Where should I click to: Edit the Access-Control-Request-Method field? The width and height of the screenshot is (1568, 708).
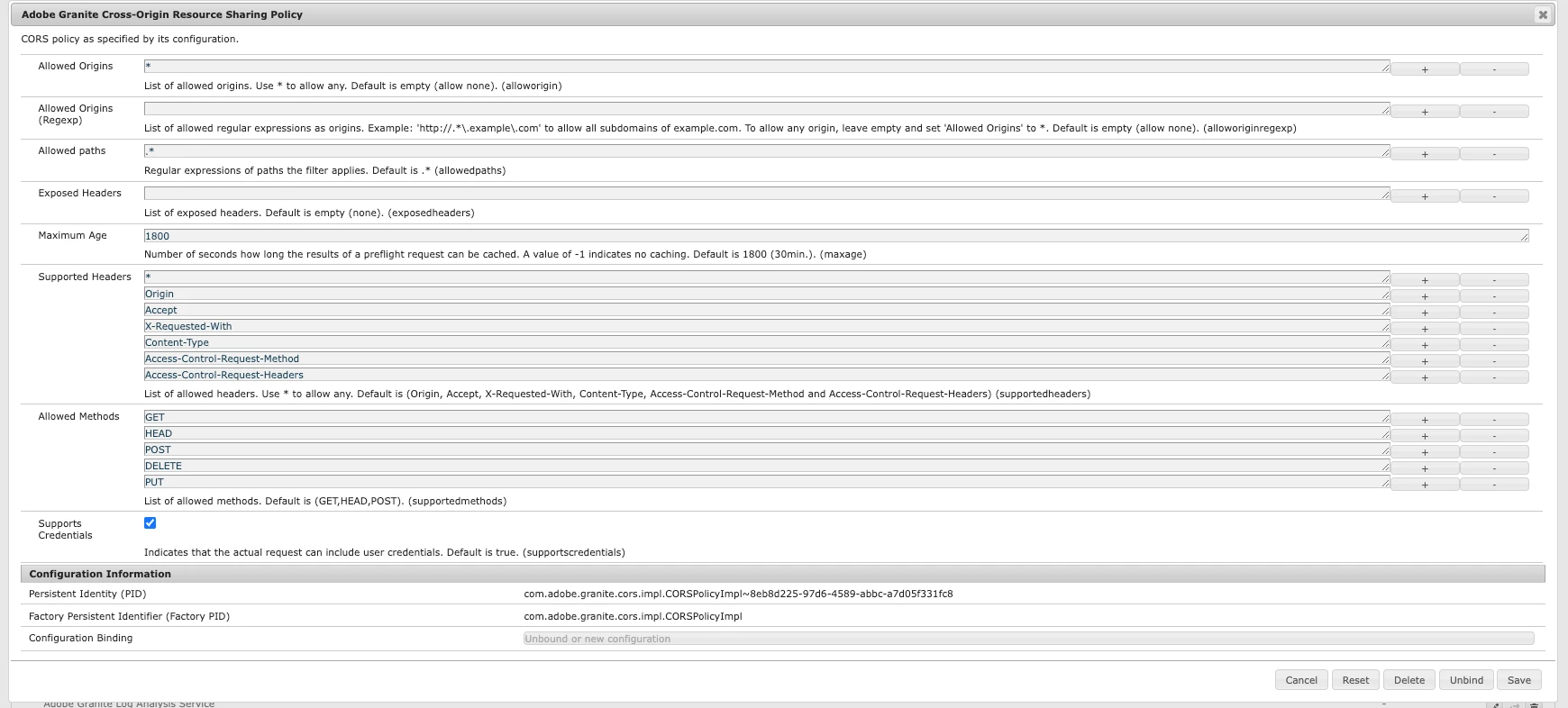tap(767, 359)
